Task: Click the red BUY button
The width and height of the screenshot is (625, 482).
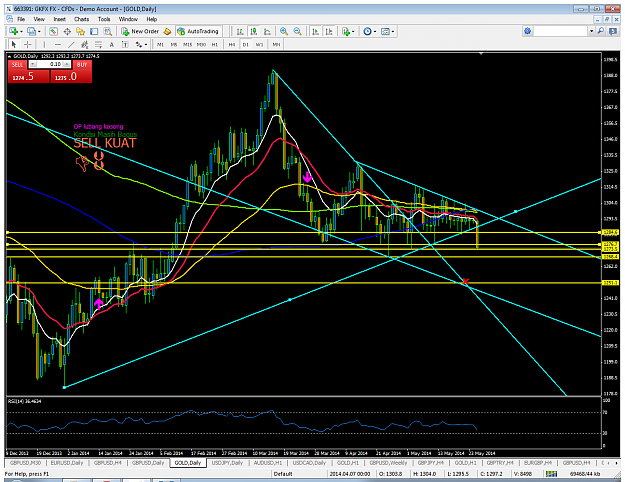Action: pos(82,65)
